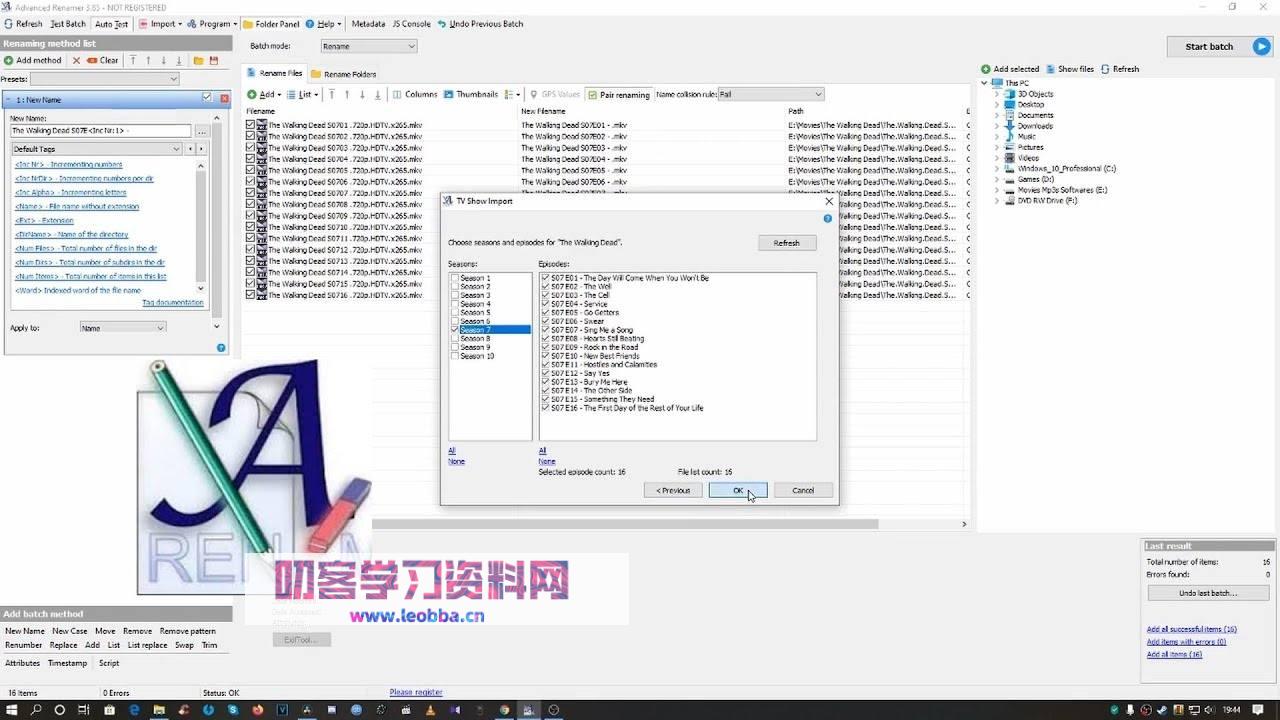This screenshot has height=720, width=1280.
Task: Open the Apply to Name dropdown
Action: pos(122,328)
